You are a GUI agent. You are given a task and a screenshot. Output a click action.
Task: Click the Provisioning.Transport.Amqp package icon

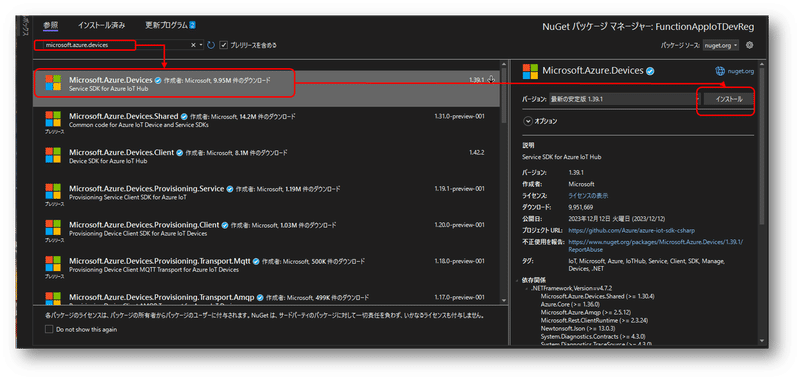pyautogui.click(x=53, y=297)
